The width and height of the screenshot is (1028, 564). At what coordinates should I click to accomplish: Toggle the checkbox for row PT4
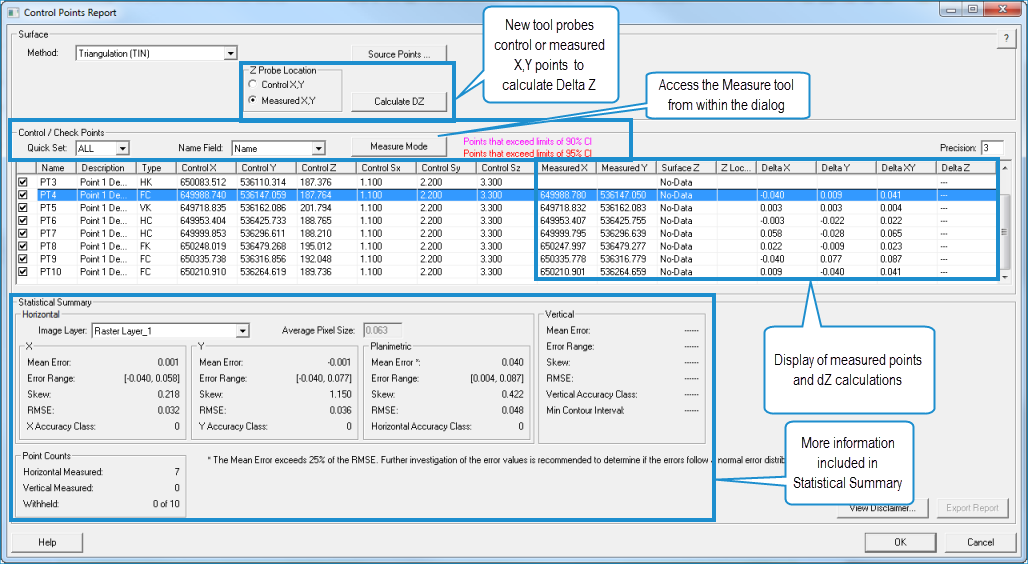(23, 195)
